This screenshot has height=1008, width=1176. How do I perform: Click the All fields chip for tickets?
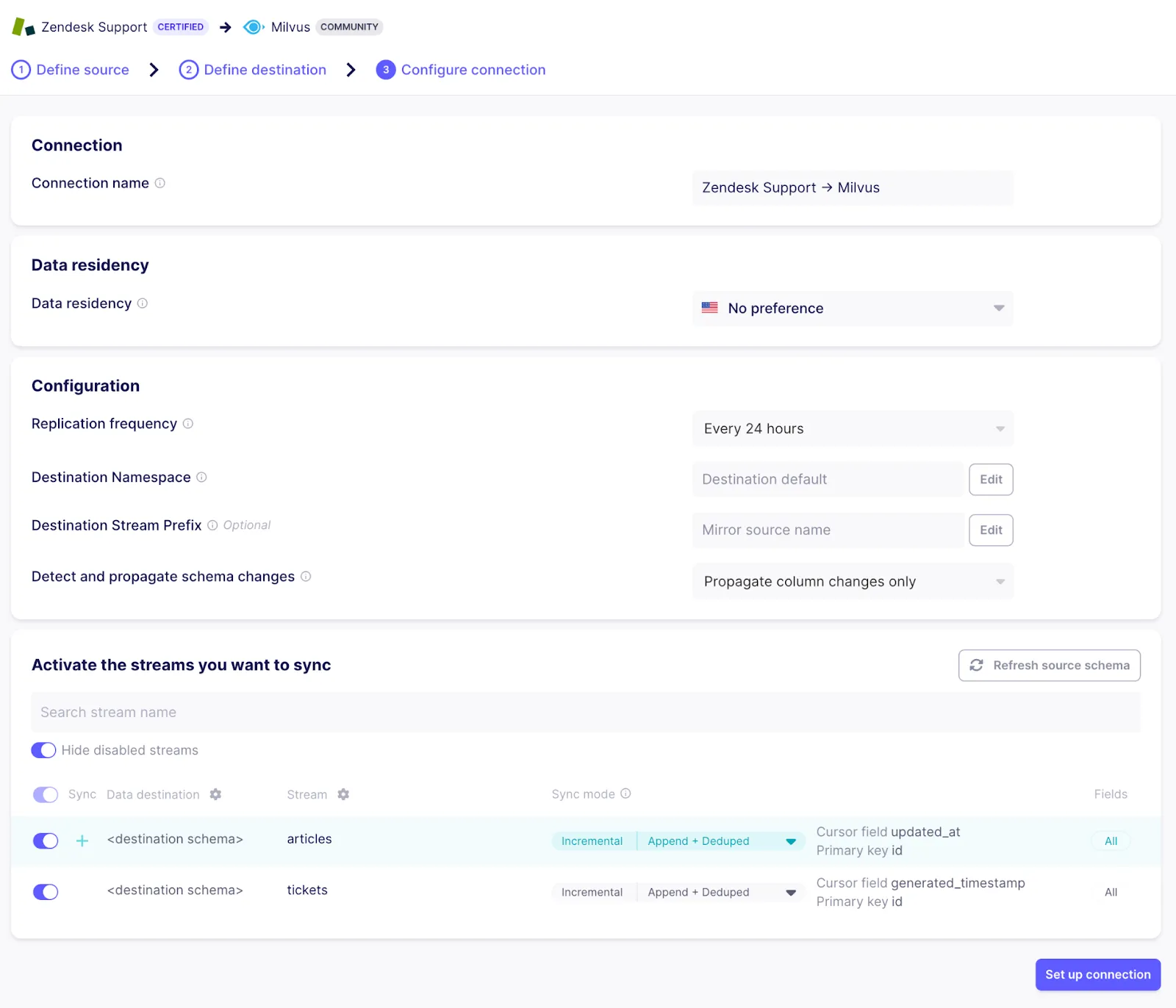coord(1111,892)
